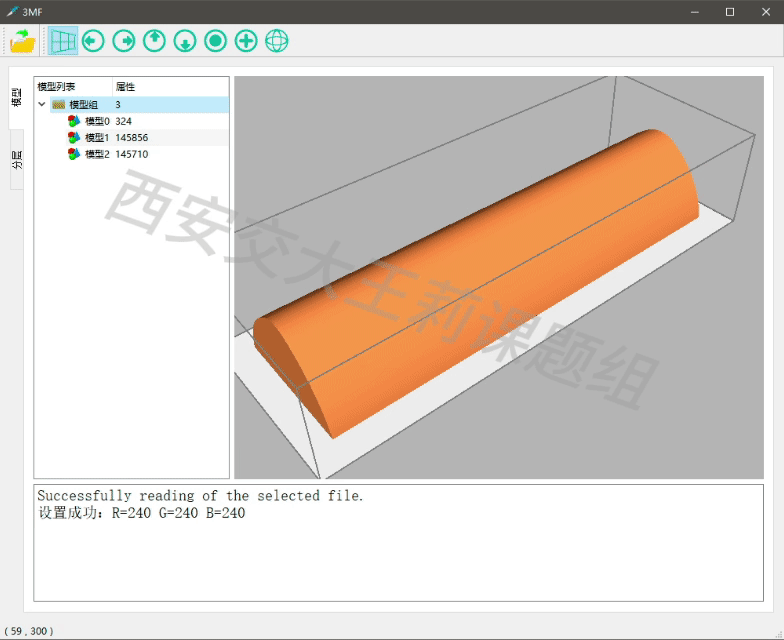The image size is (784, 640).
Task: Click the solid circle toolbar icon
Action: [215, 41]
